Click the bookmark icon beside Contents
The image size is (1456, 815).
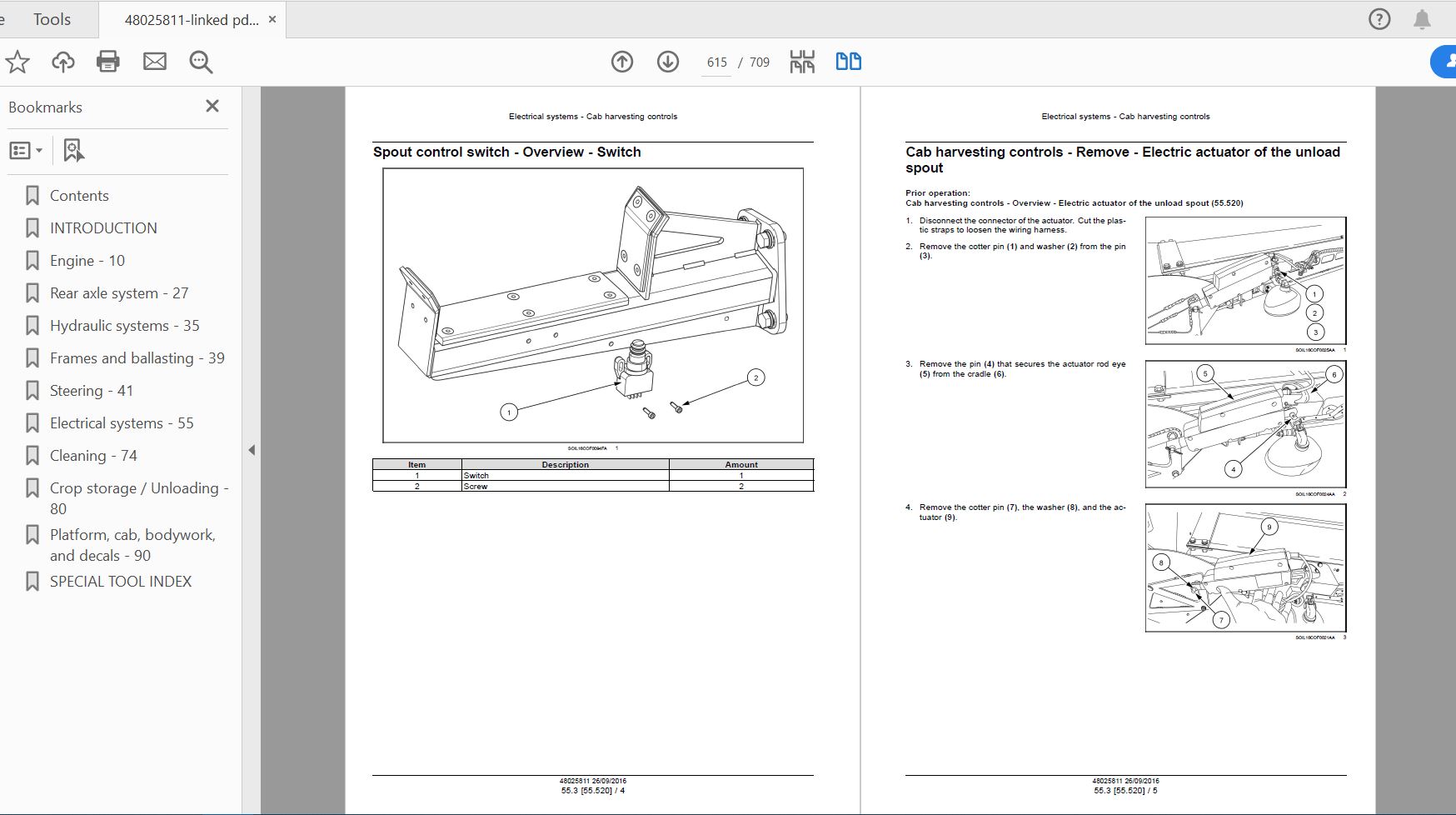[32, 196]
